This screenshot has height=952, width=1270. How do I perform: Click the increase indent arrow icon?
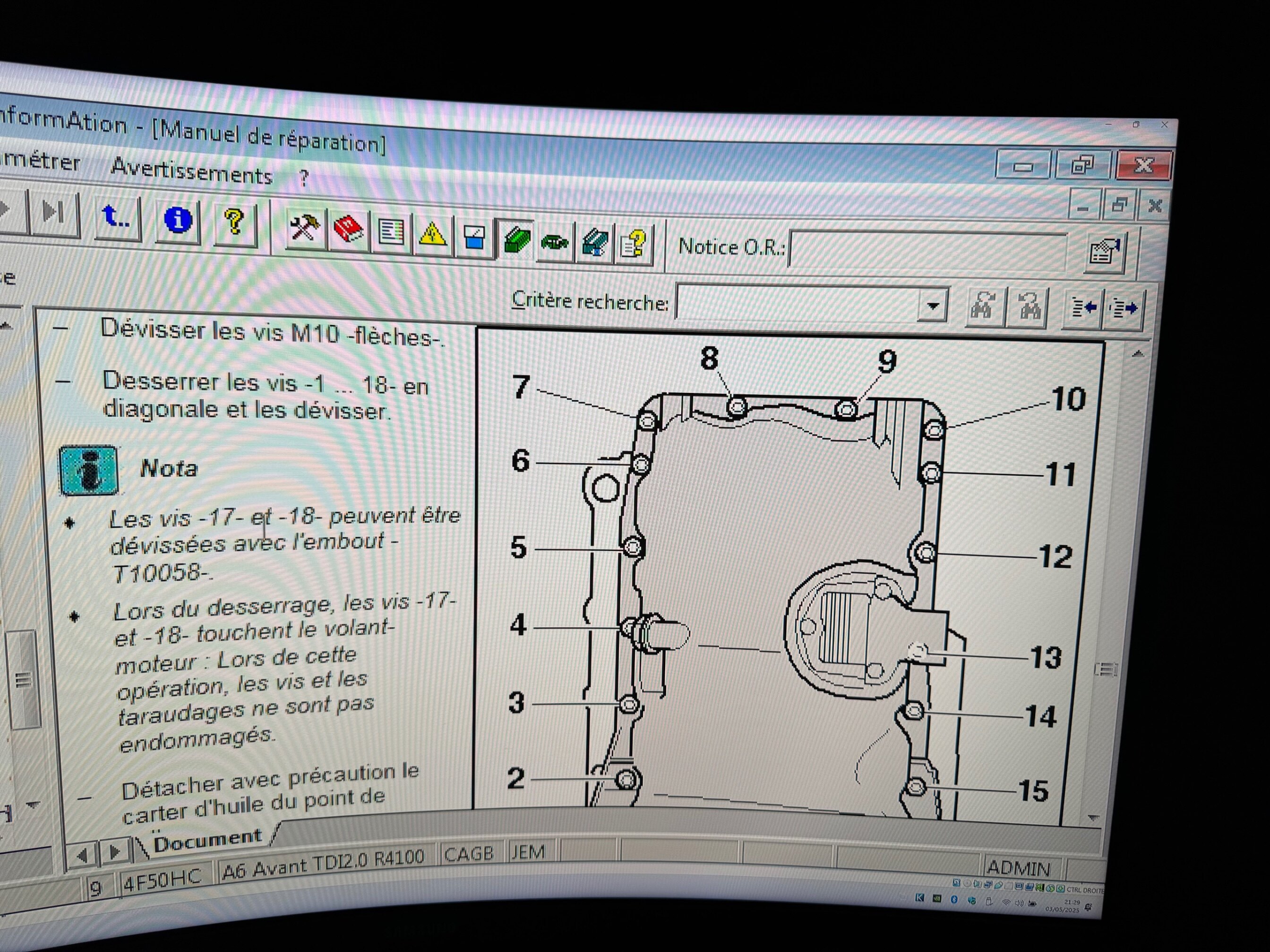(x=1123, y=309)
